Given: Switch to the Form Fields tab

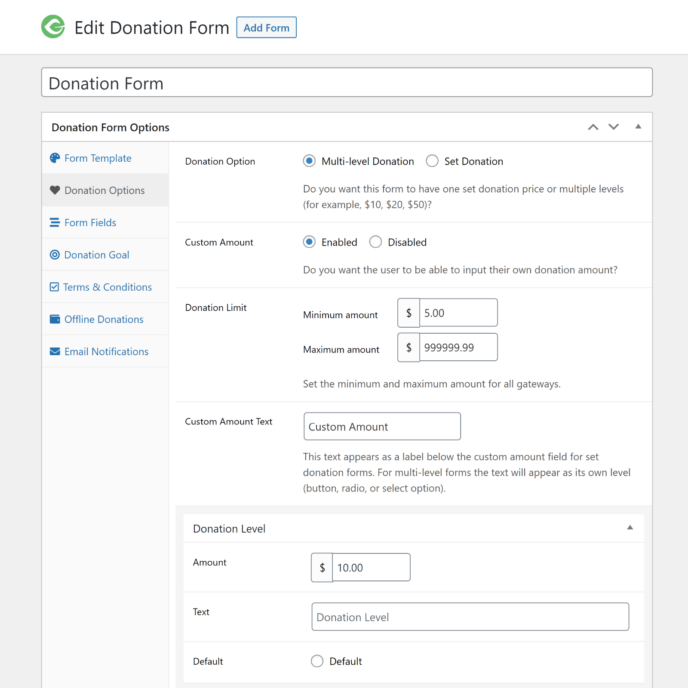Looking at the screenshot, I should pyautogui.click(x=105, y=222).
